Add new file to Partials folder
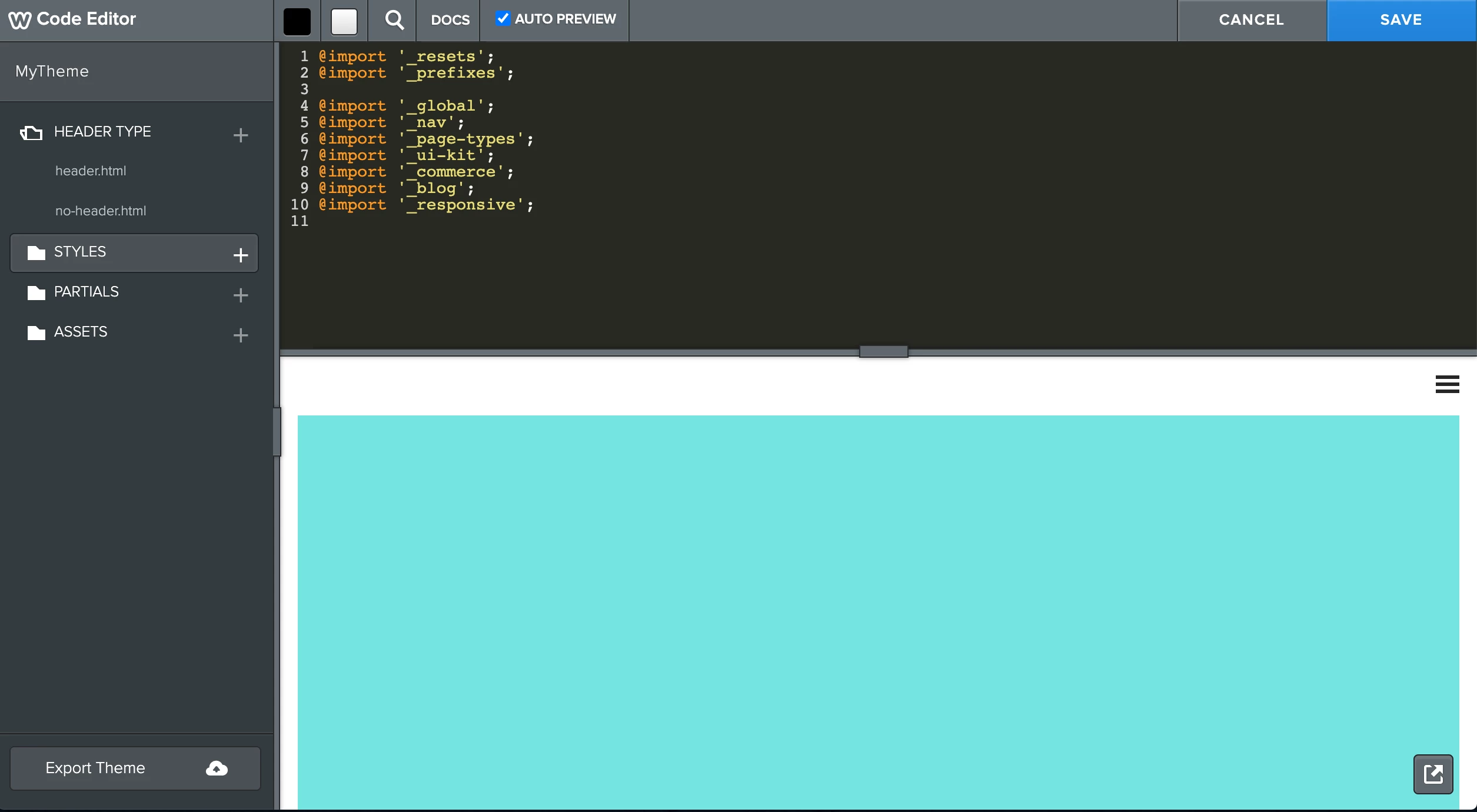This screenshot has height=812, width=1477. [240, 295]
